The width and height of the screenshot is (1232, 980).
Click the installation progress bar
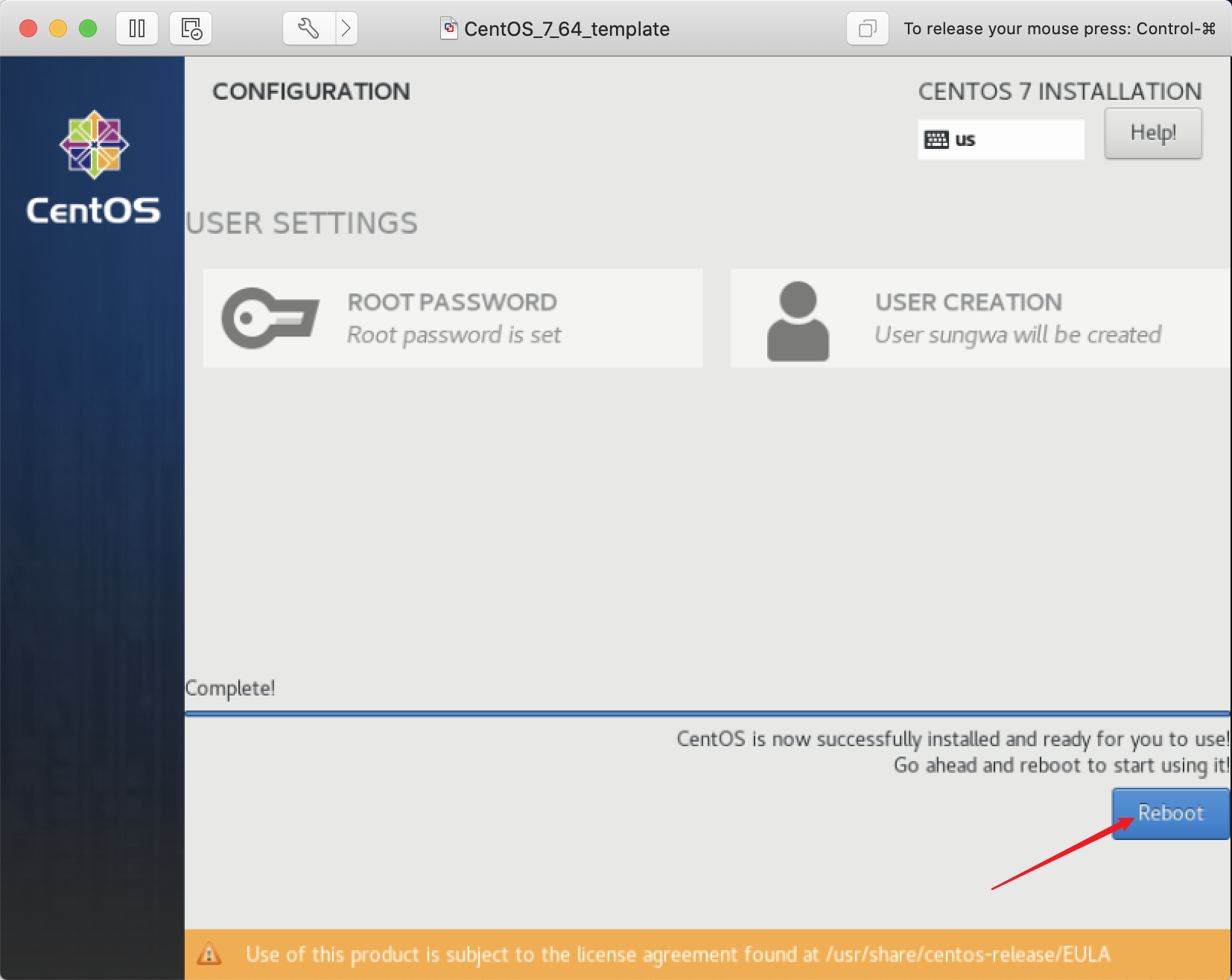[x=707, y=713]
